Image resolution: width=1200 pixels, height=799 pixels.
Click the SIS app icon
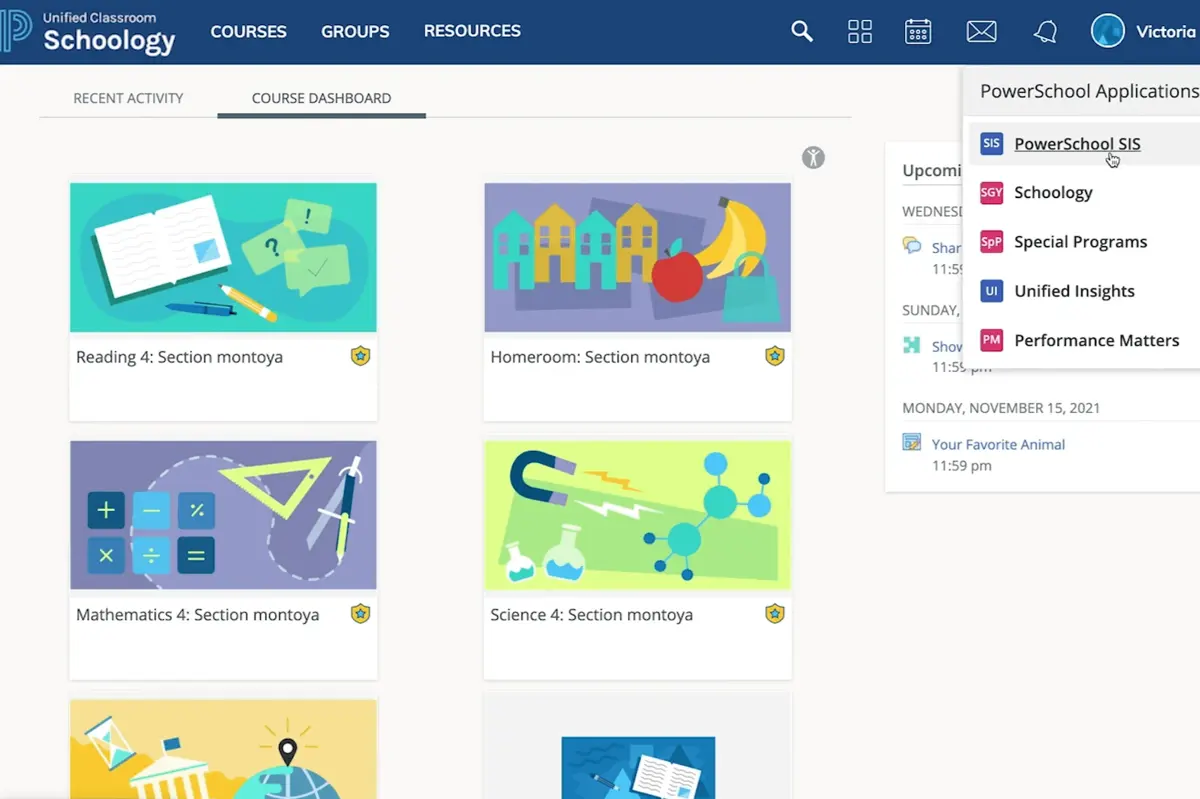coord(991,143)
